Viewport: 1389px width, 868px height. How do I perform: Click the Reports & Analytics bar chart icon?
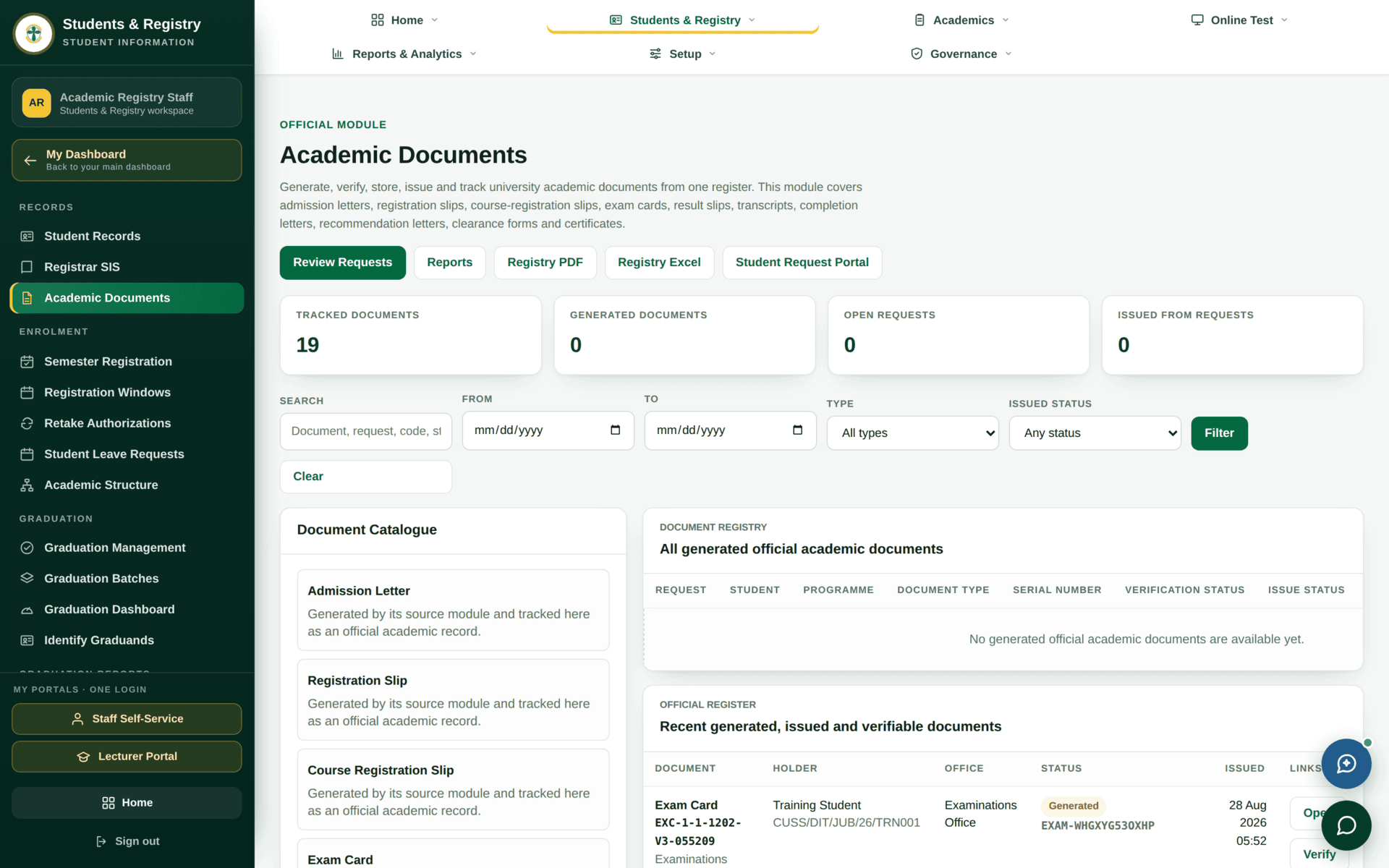[x=338, y=54]
